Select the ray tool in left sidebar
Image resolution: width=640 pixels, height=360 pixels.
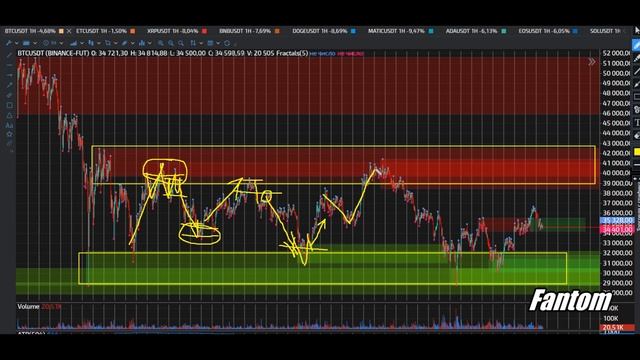(9, 75)
